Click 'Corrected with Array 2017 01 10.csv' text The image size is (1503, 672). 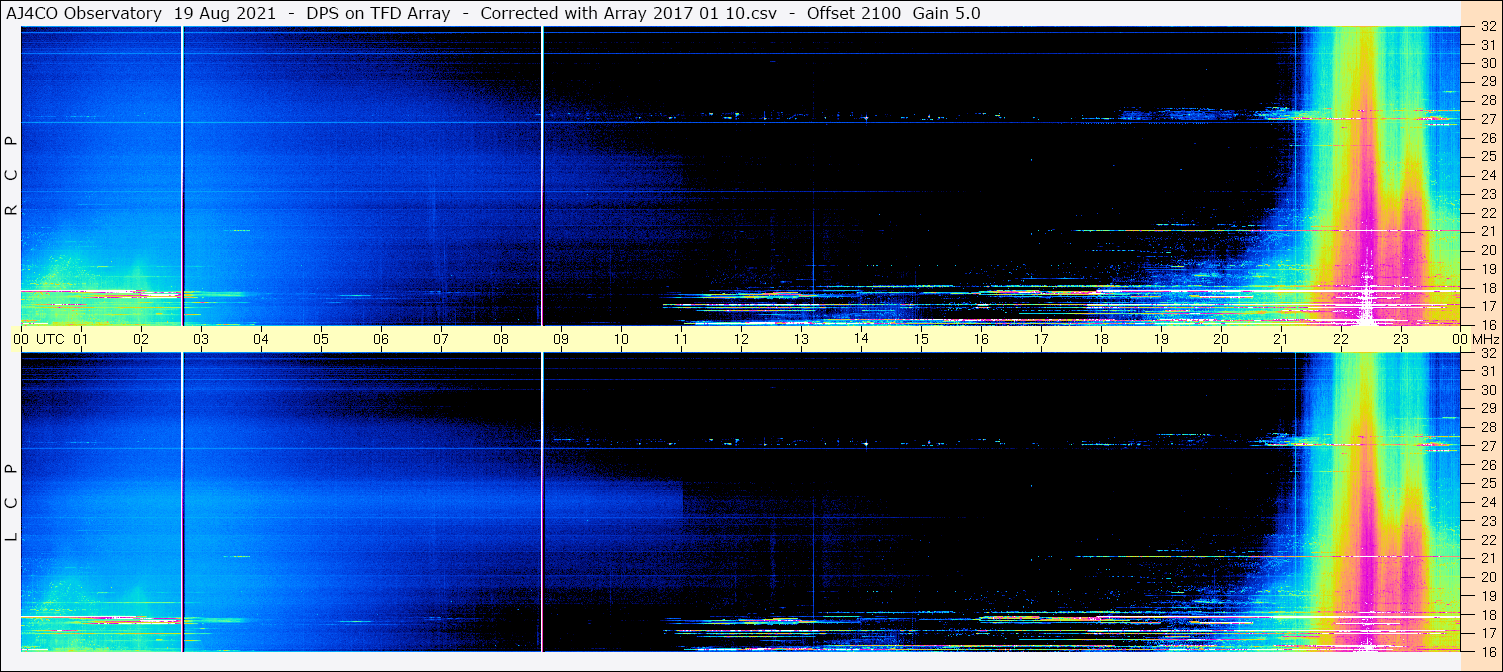tap(628, 13)
